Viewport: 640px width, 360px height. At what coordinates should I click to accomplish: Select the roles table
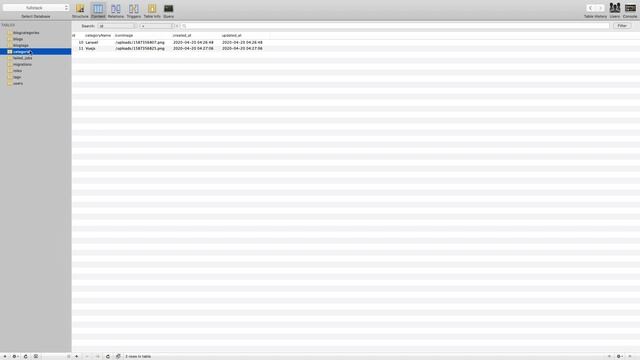click(x=17, y=71)
